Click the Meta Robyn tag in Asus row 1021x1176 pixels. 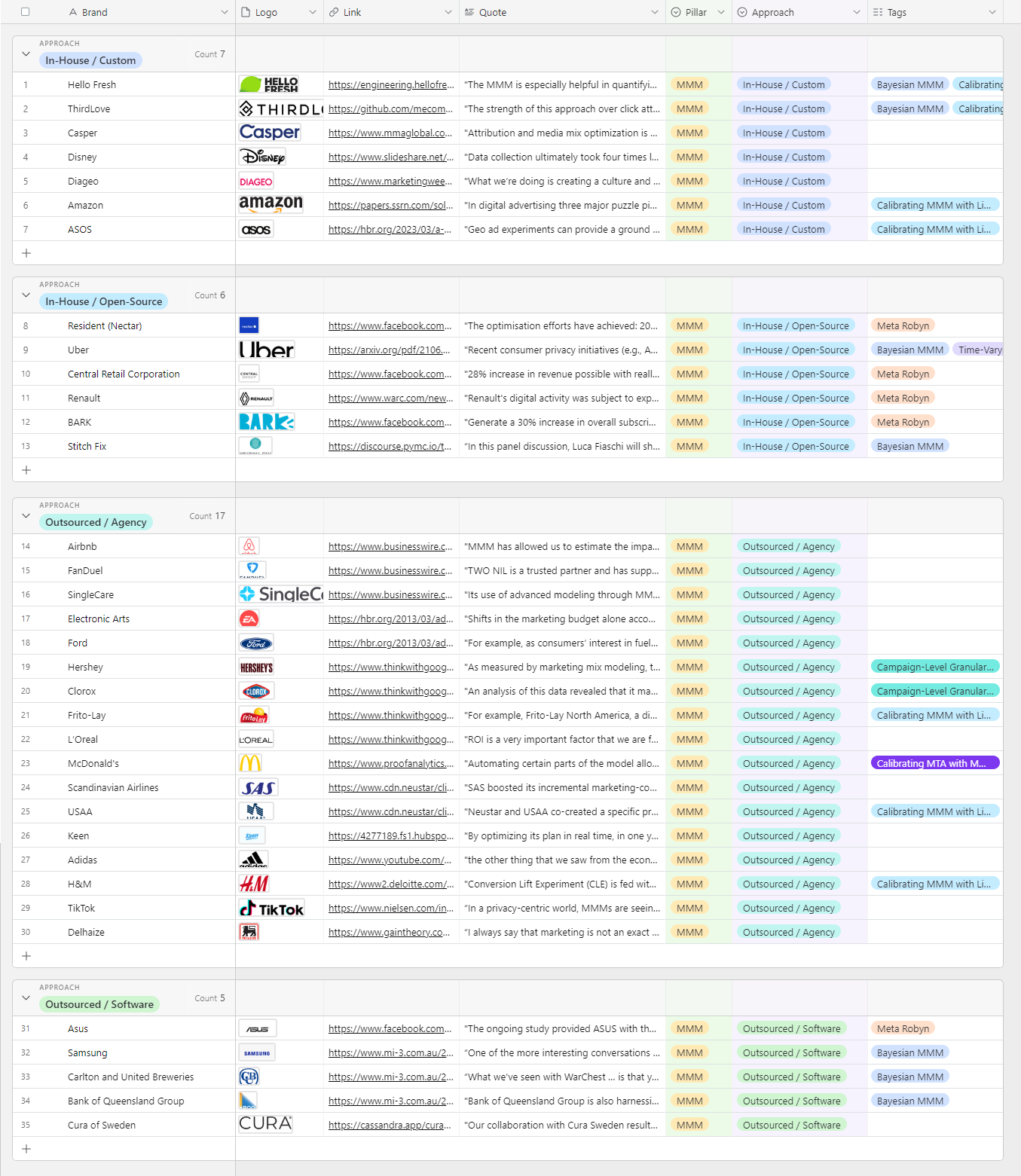(903, 1028)
